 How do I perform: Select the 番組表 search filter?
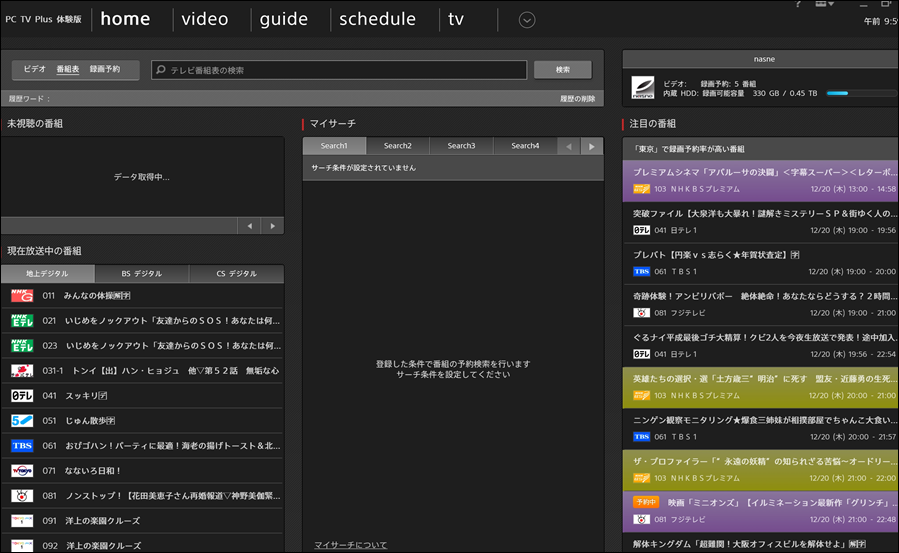[68, 69]
